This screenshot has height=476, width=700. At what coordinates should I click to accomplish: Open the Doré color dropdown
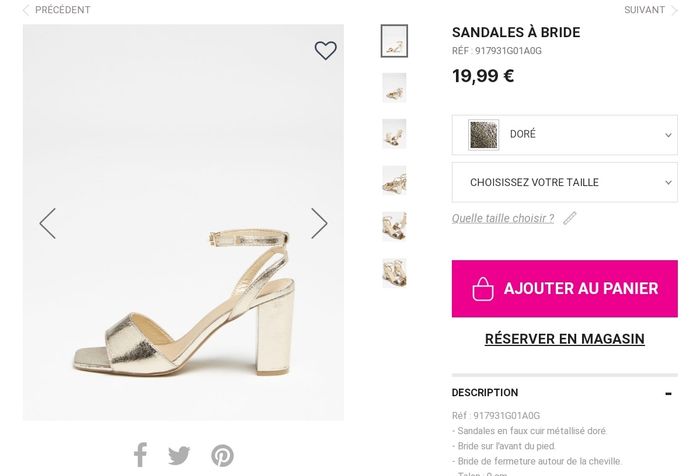click(x=564, y=135)
